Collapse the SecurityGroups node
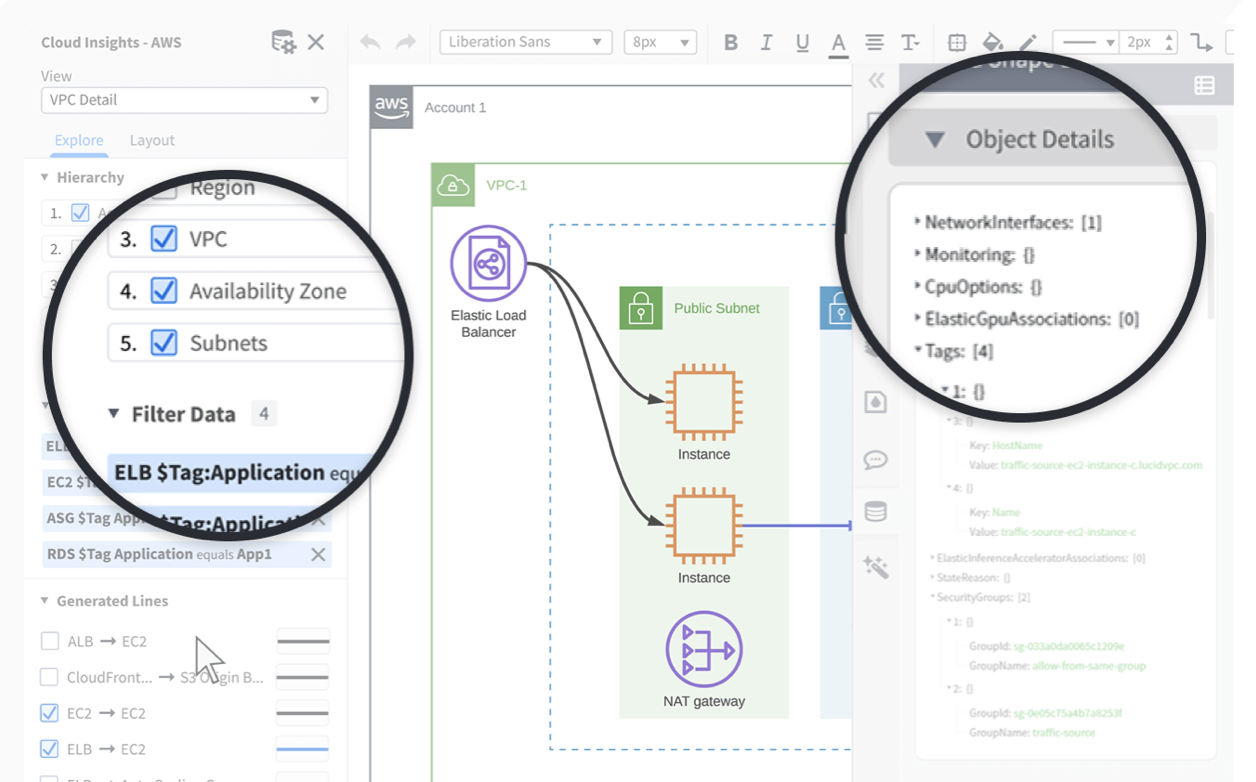 point(932,597)
